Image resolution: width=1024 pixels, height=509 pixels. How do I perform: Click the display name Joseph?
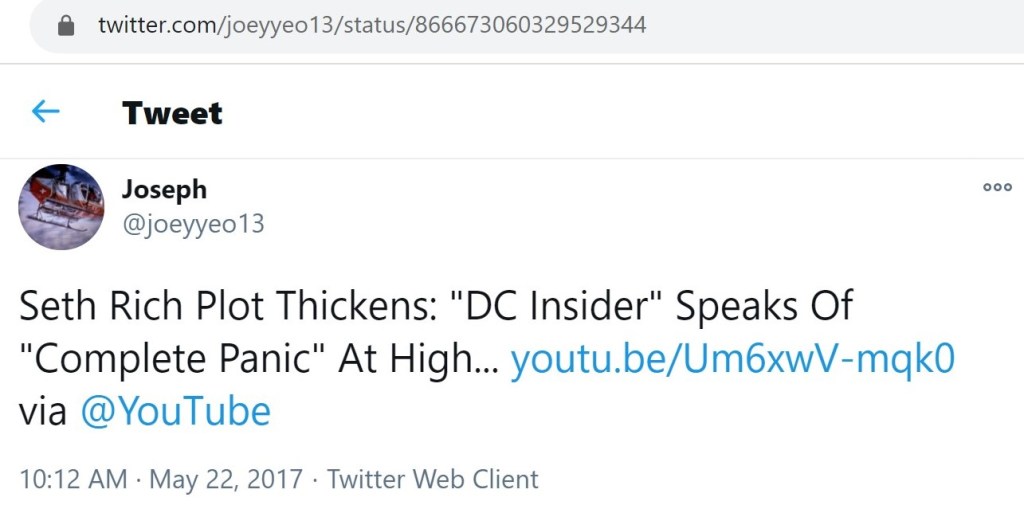pyautogui.click(x=164, y=189)
